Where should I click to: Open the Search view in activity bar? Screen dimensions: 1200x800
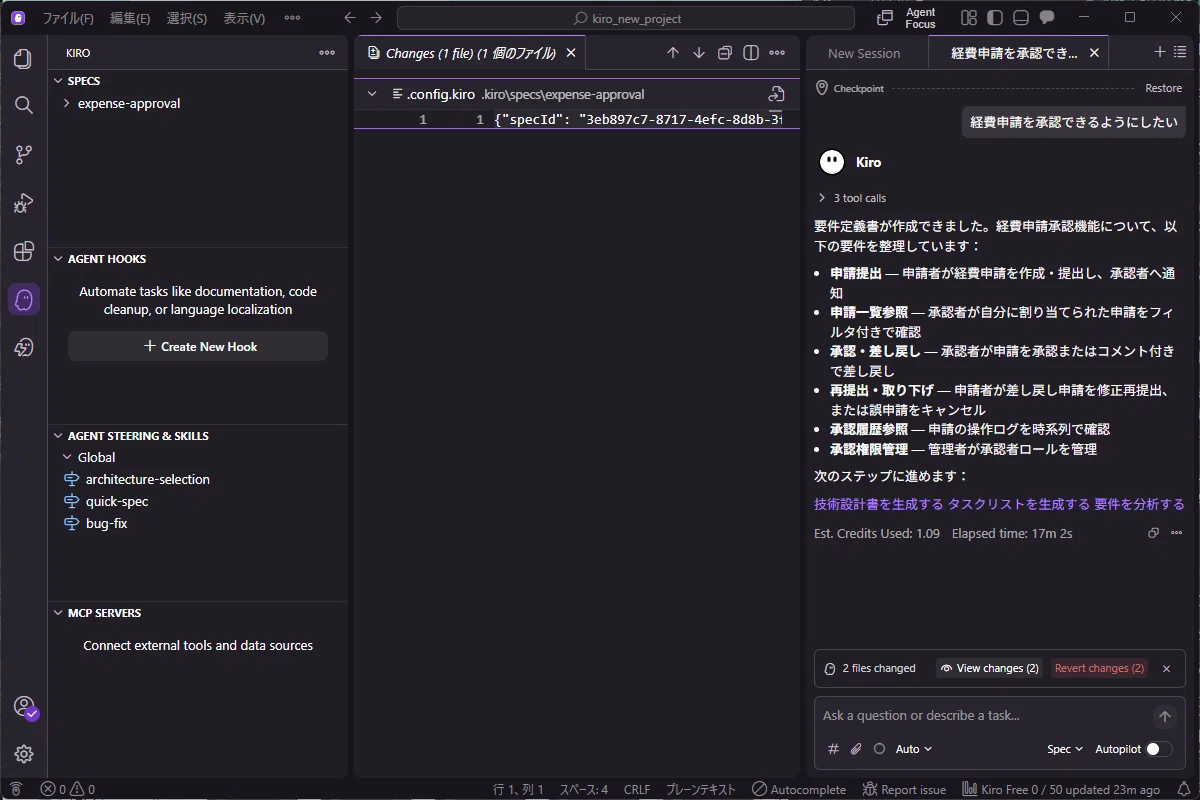click(24, 105)
